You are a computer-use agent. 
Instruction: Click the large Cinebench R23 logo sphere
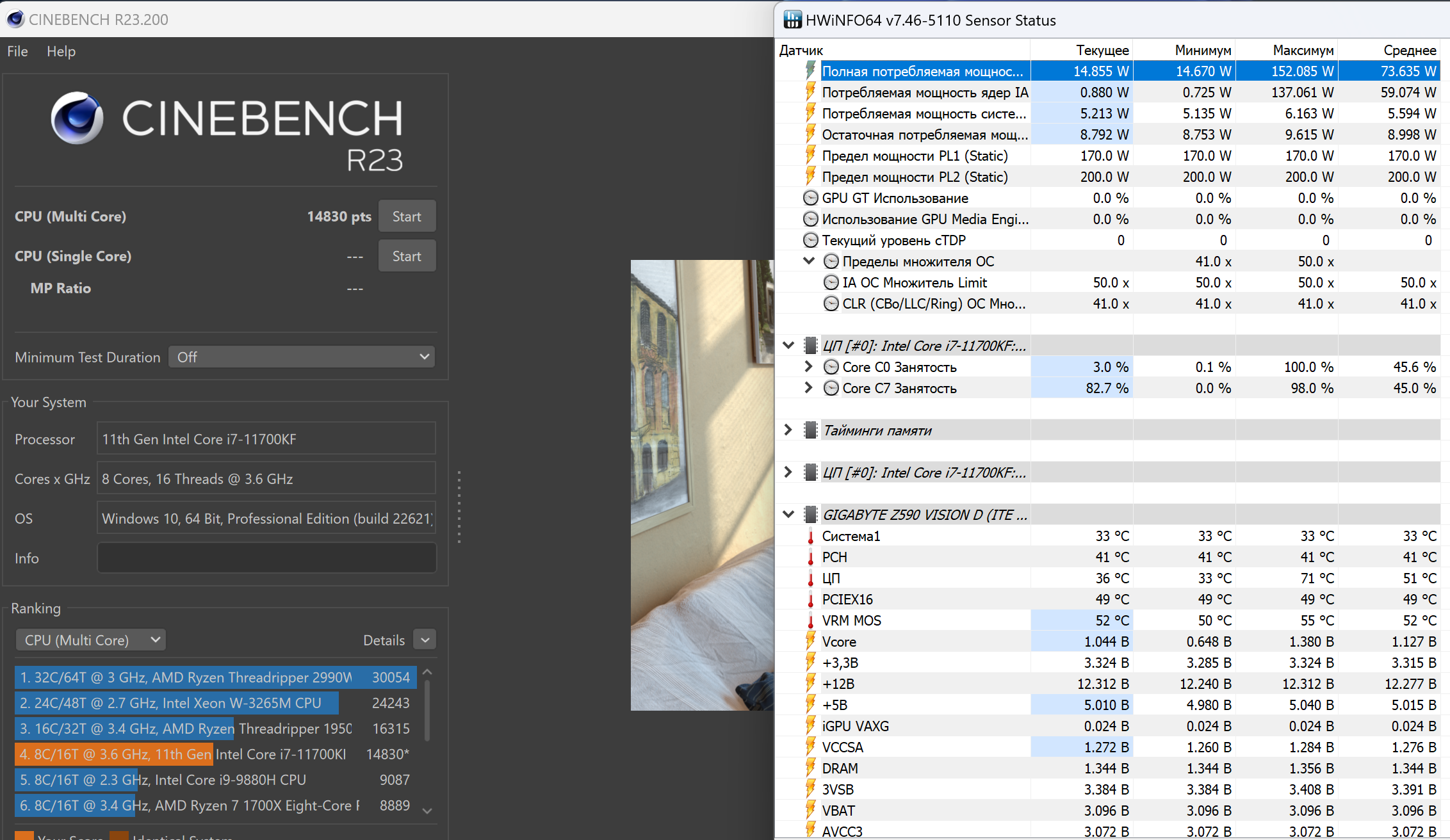pyautogui.click(x=77, y=118)
